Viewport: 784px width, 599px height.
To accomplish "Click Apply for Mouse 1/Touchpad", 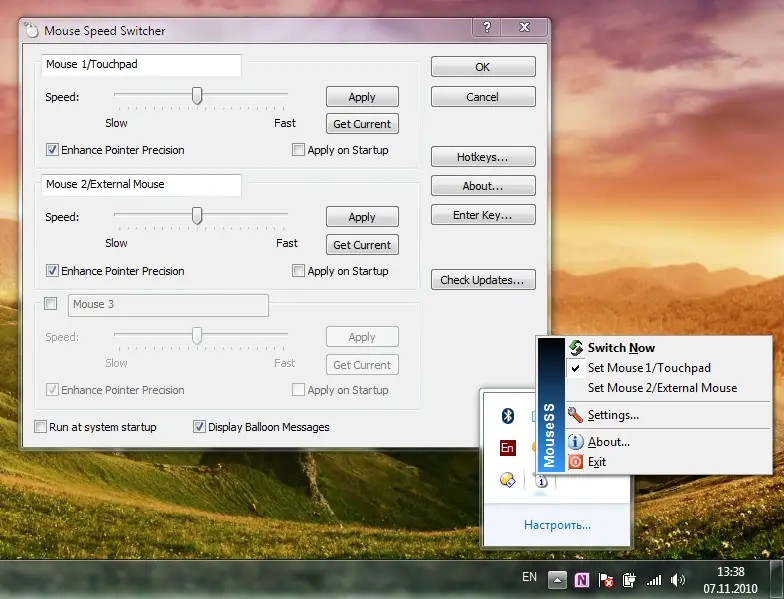I will (x=362, y=96).
